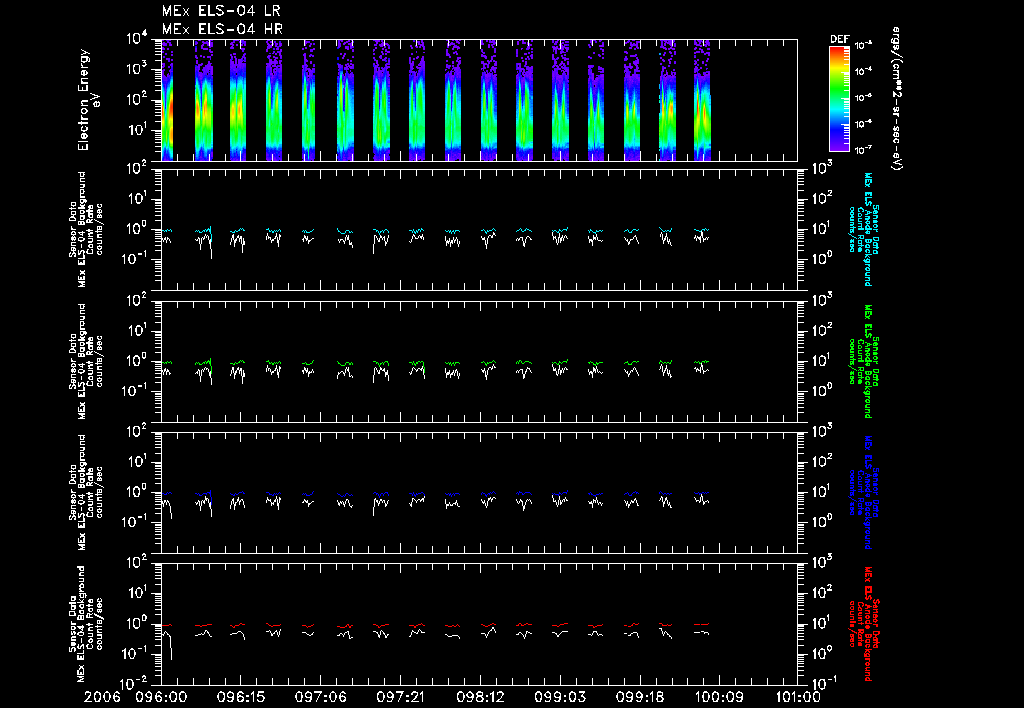Click the 10^-2 tick on the bottom panel's left axis

[x=135, y=683]
